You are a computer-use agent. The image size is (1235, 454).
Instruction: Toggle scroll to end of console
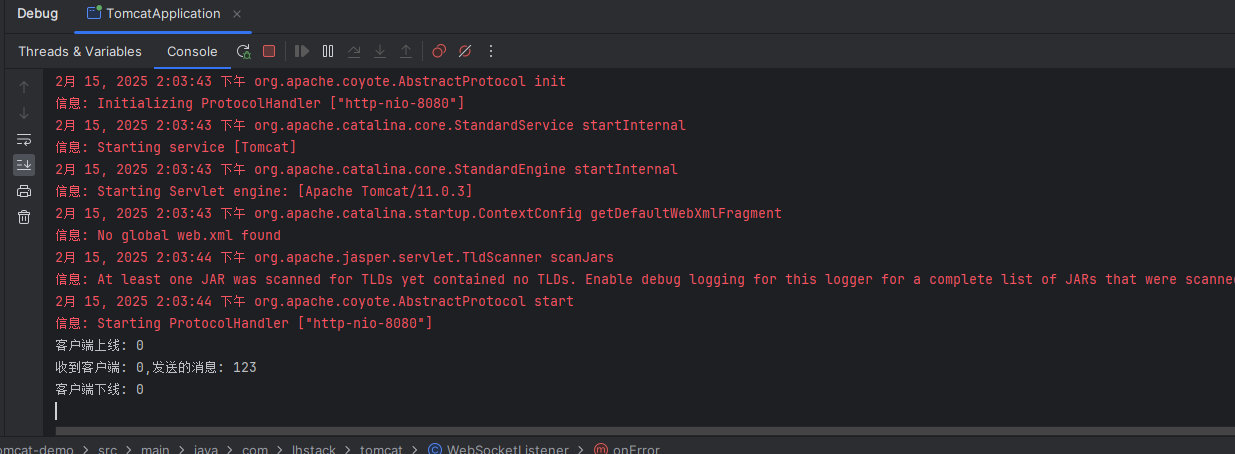pyautogui.click(x=24, y=165)
